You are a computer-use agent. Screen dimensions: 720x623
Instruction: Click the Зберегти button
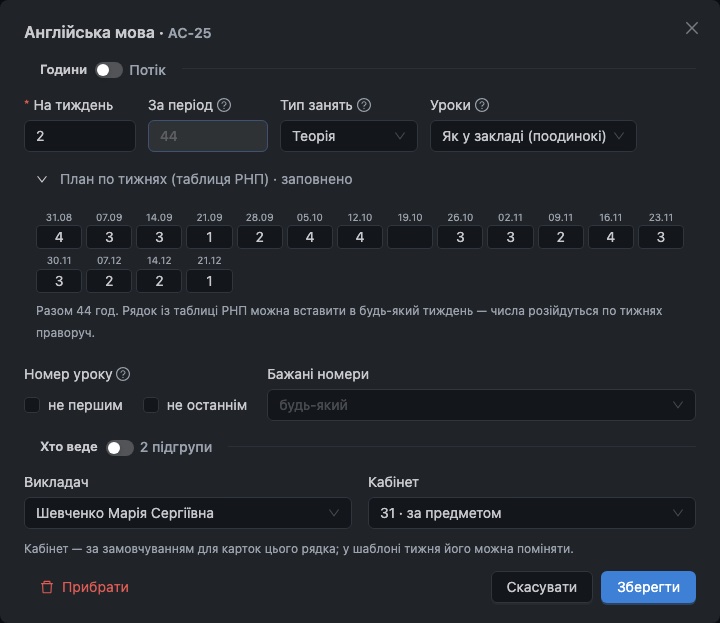click(x=648, y=587)
